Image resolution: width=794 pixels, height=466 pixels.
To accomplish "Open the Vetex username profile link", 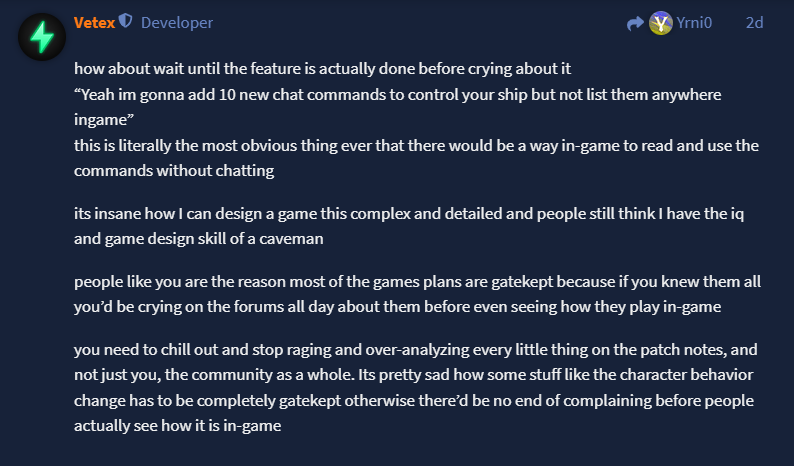I will tap(93, 22).
